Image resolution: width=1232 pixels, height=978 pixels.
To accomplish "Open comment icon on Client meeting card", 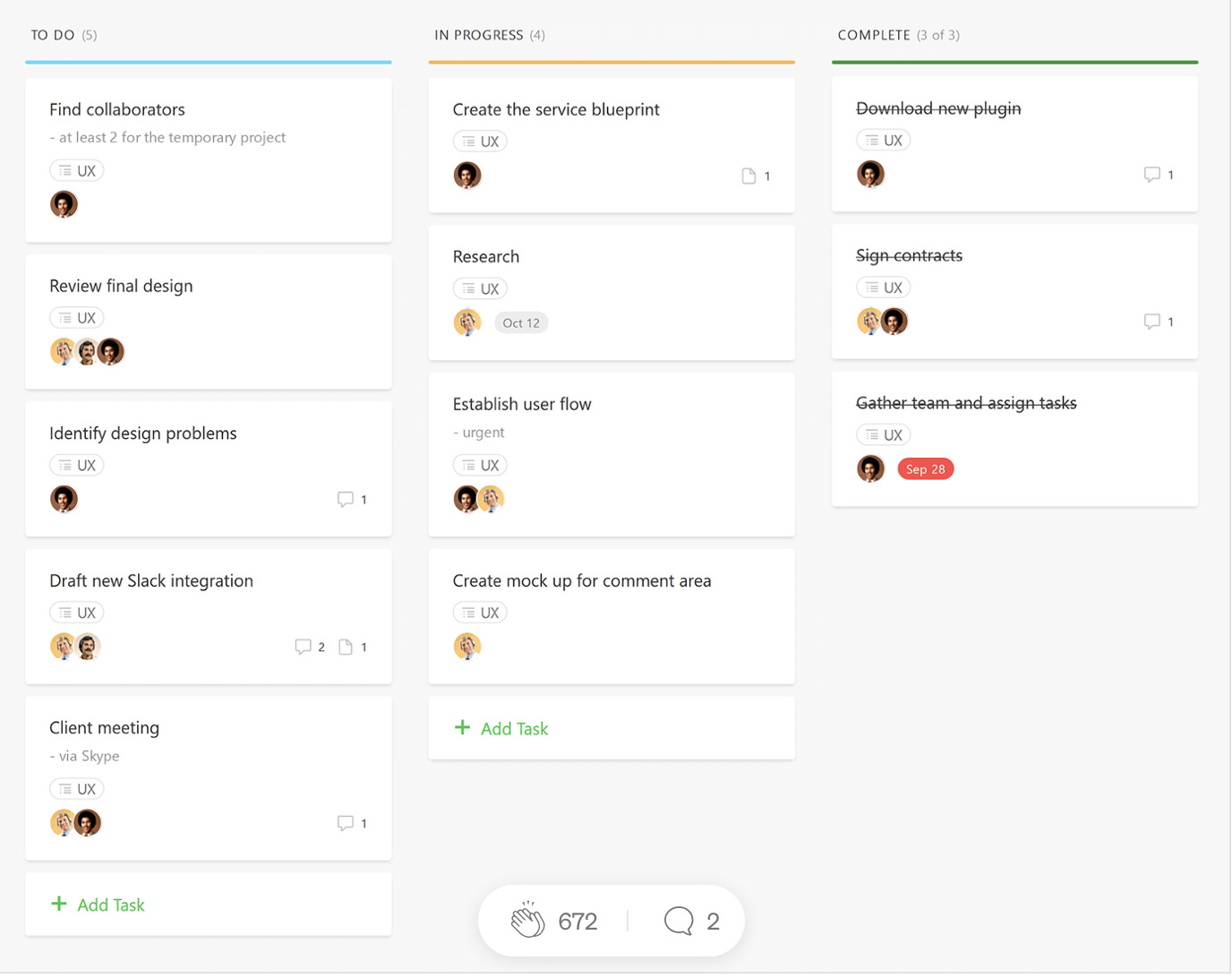I will point(345,822).
